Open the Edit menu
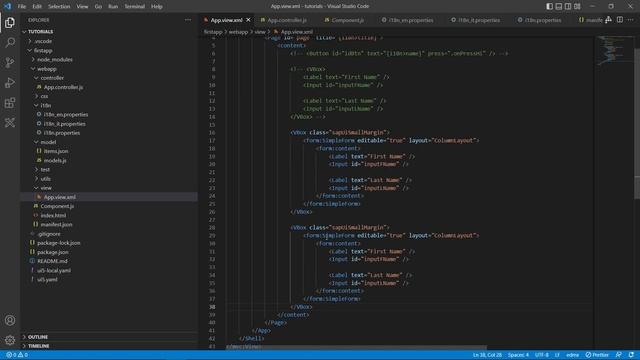 pos(37,7)
